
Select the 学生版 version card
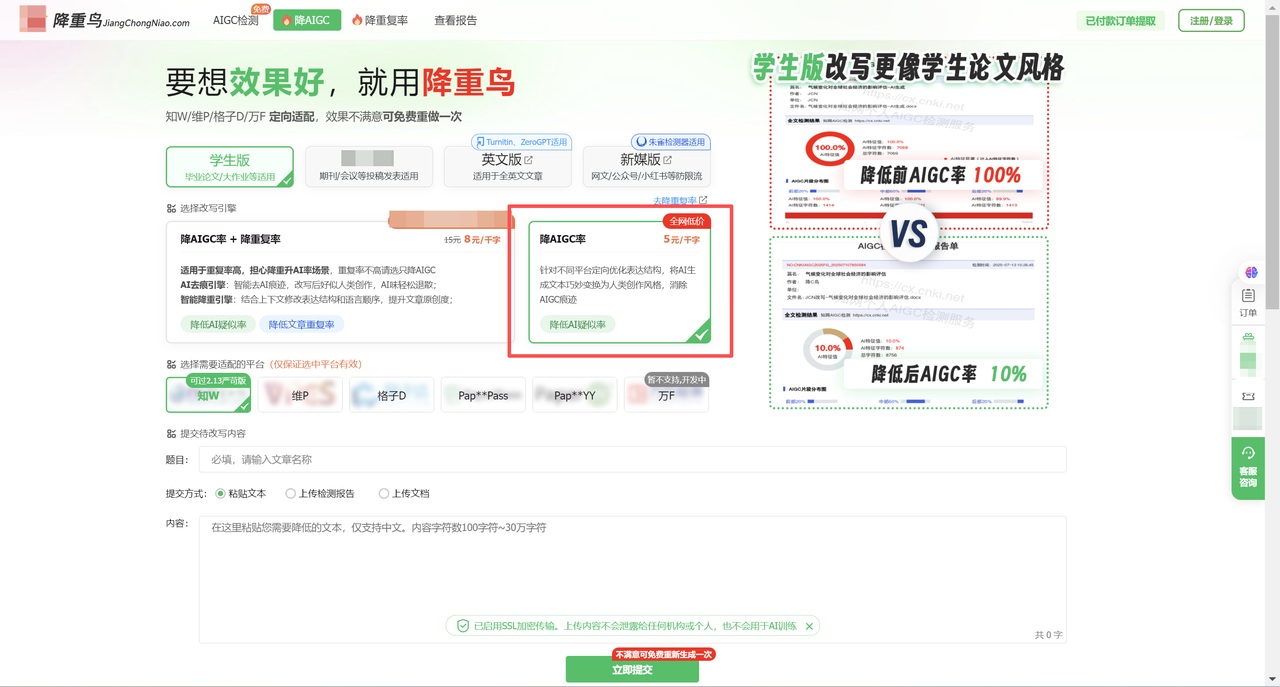[x=230, y=167]
